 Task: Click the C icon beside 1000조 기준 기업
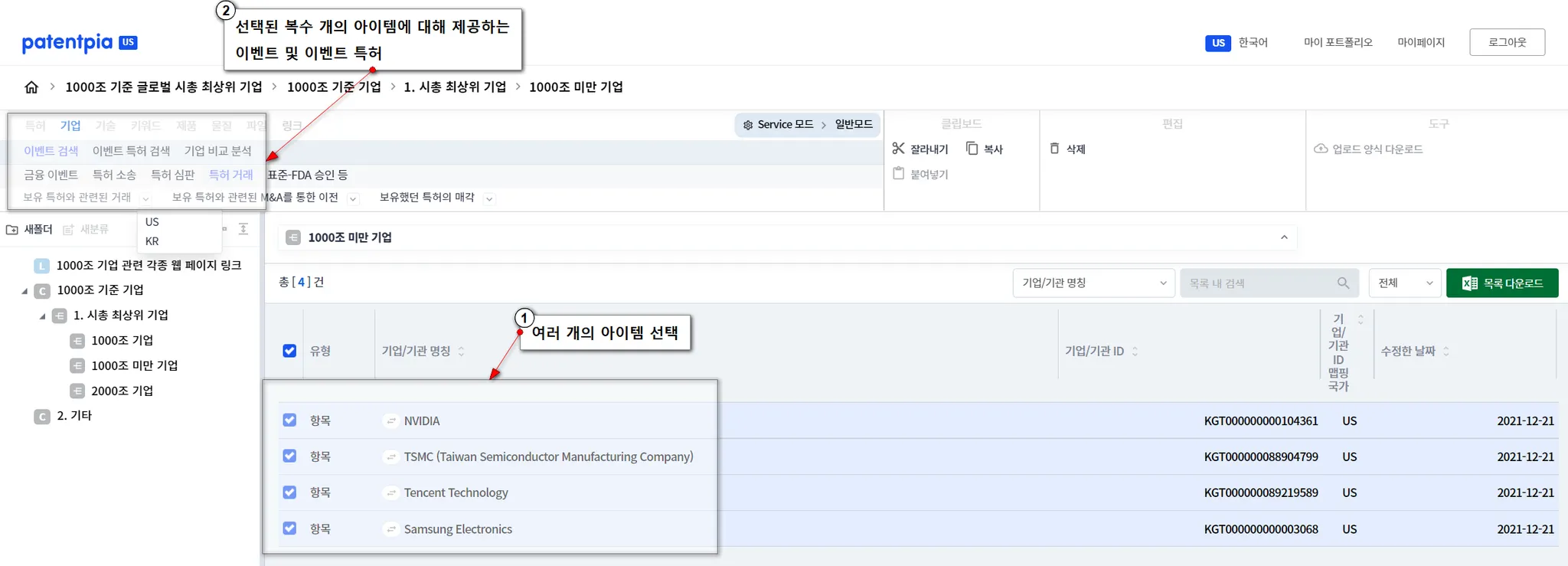click(x=42, y=291)
